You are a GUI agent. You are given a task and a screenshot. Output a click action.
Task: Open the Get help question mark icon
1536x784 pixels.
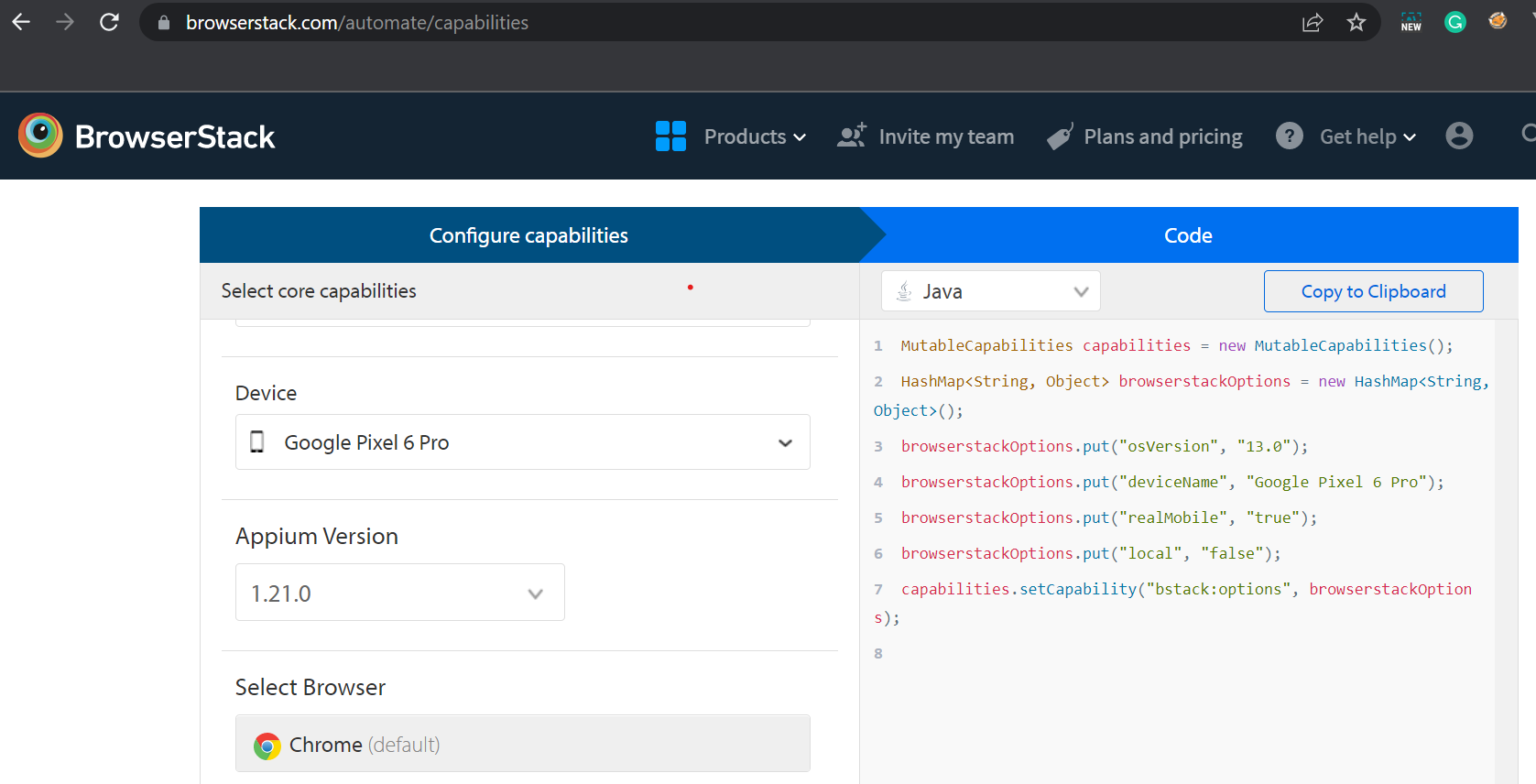[1289, 136]
